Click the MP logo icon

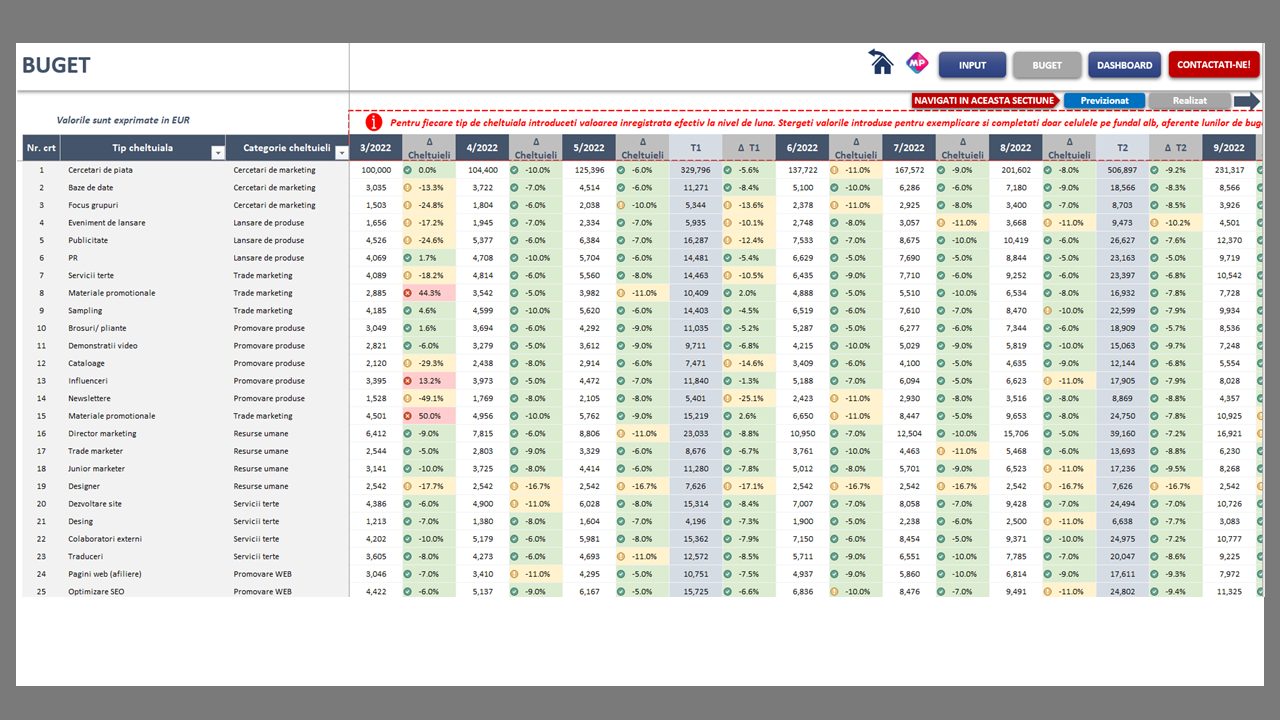point(916,63)
